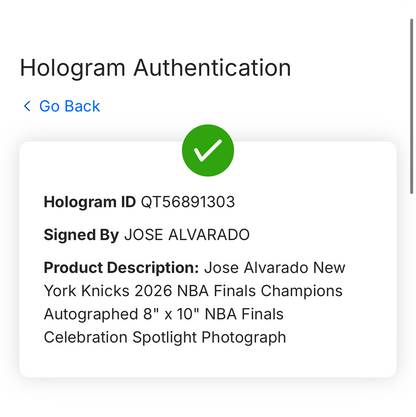Click the word Photograph in the description

click(x=244, y=338)
